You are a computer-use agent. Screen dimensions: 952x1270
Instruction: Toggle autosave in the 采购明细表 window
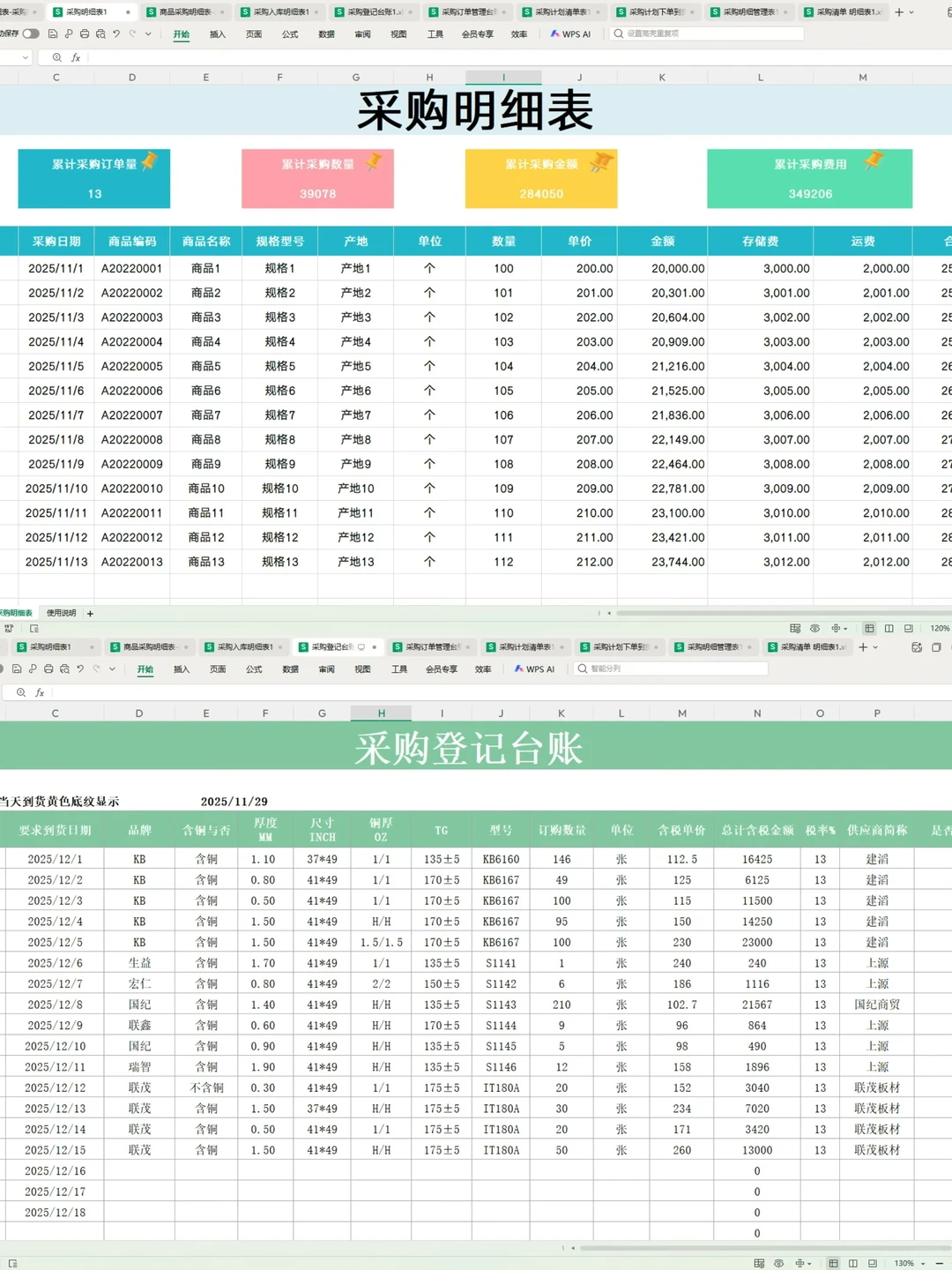coord(31,34)
